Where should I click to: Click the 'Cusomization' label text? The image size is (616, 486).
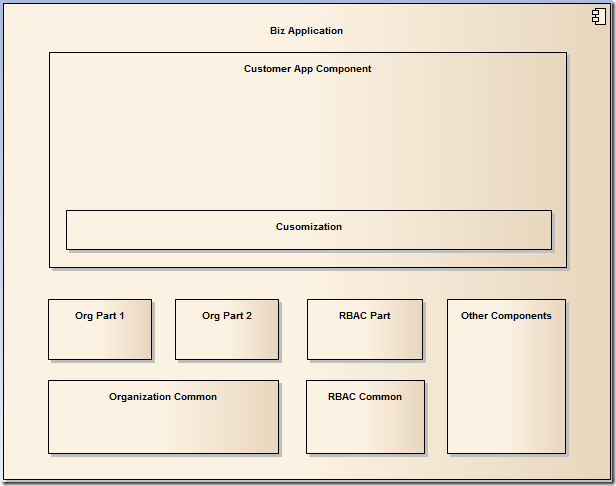308,227
